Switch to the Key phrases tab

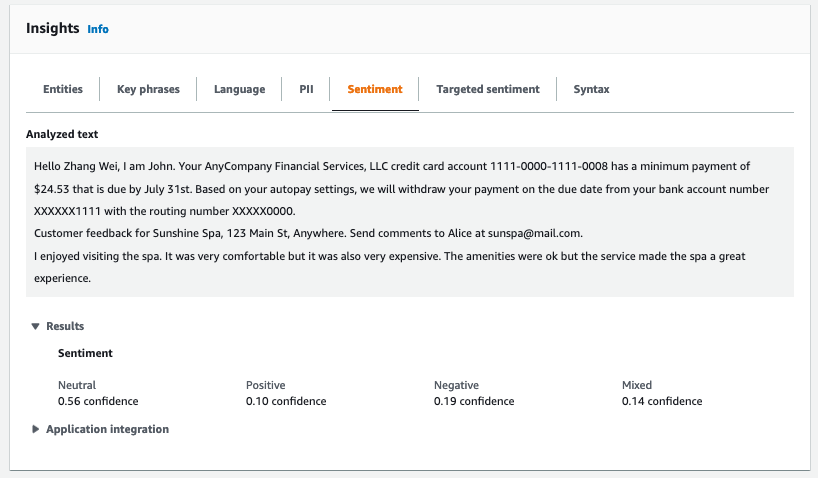tap(148, 89)
